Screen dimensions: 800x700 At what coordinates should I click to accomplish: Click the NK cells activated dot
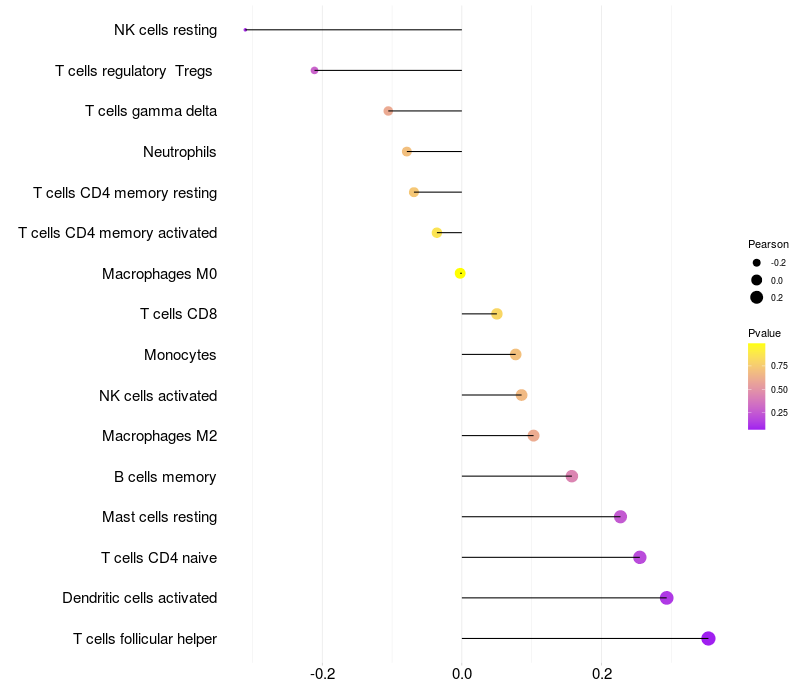(521, 395)
